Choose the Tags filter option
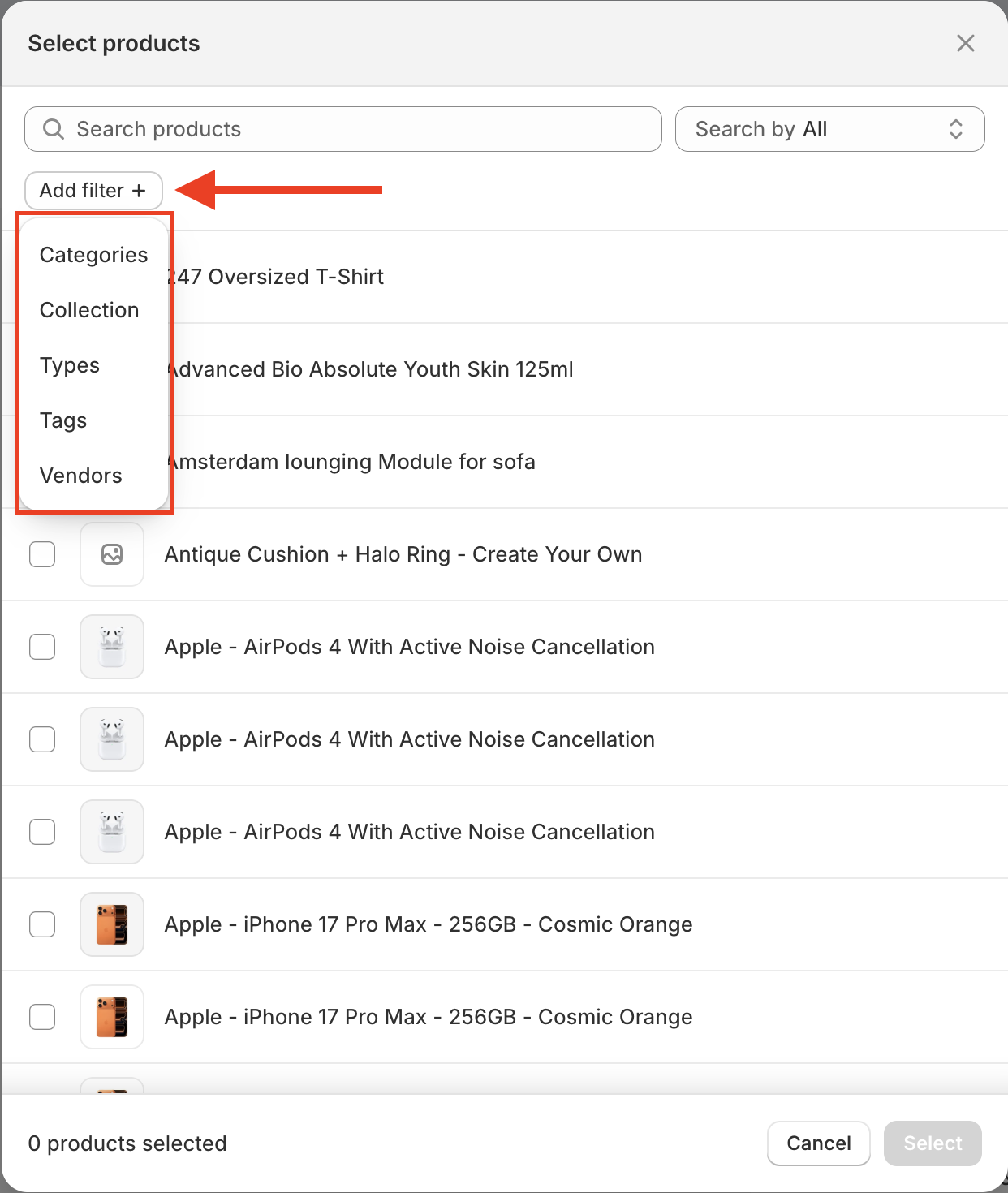Screen dimensions: 1008x1193 pos(63,420)
